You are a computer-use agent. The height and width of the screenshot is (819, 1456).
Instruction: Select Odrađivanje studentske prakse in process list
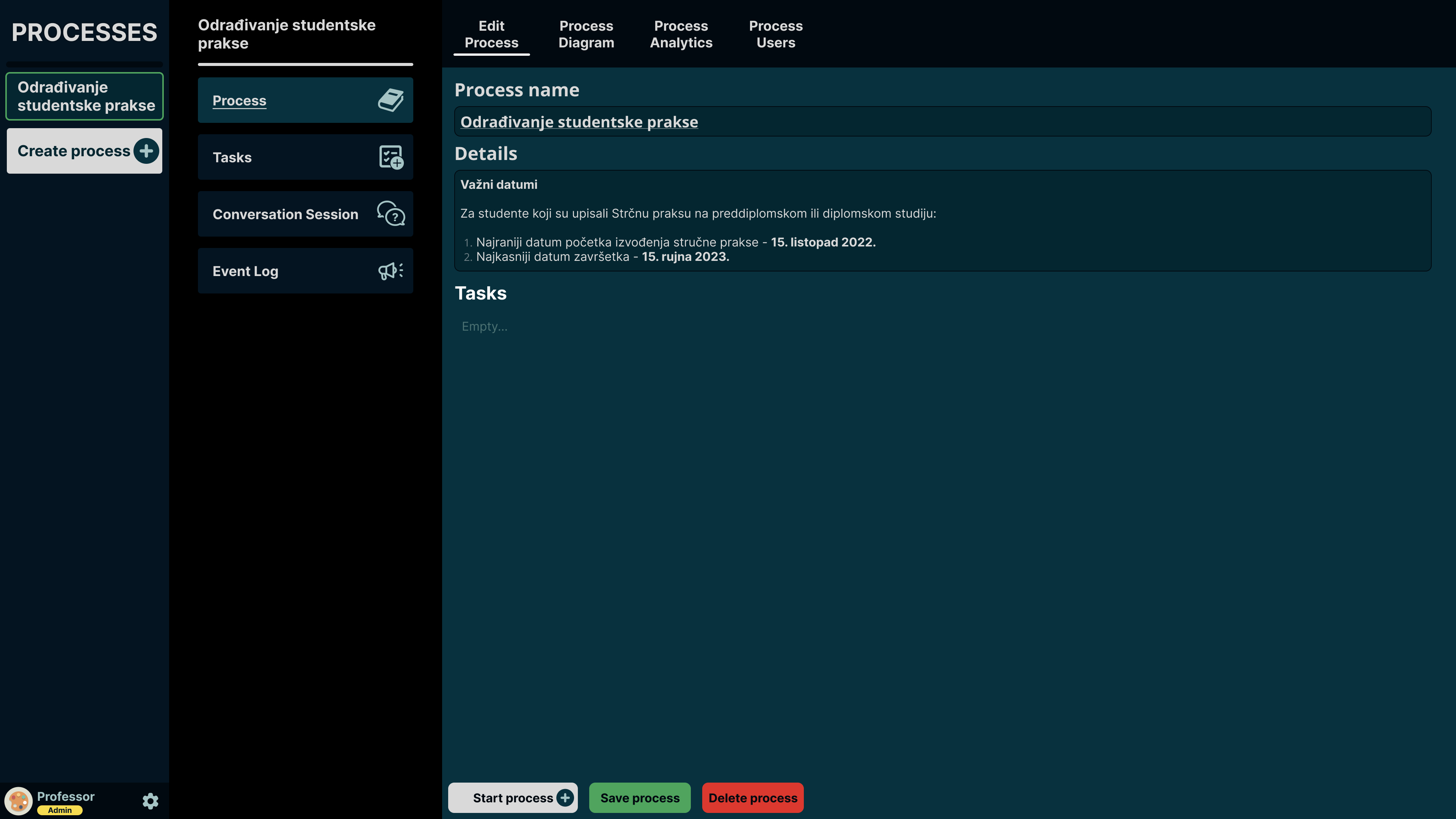tap(85, 96)
